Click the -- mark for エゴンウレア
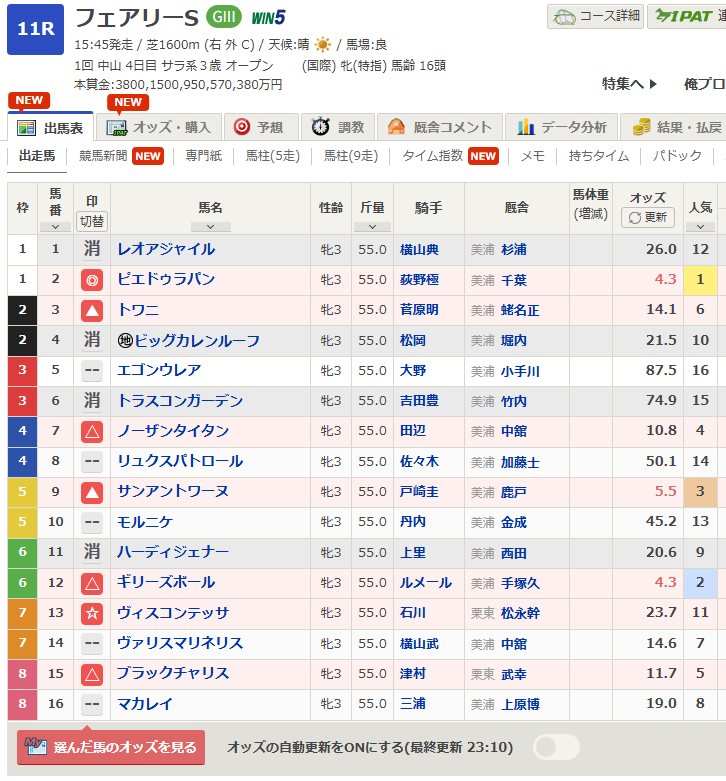 click(x=92, y=371)
